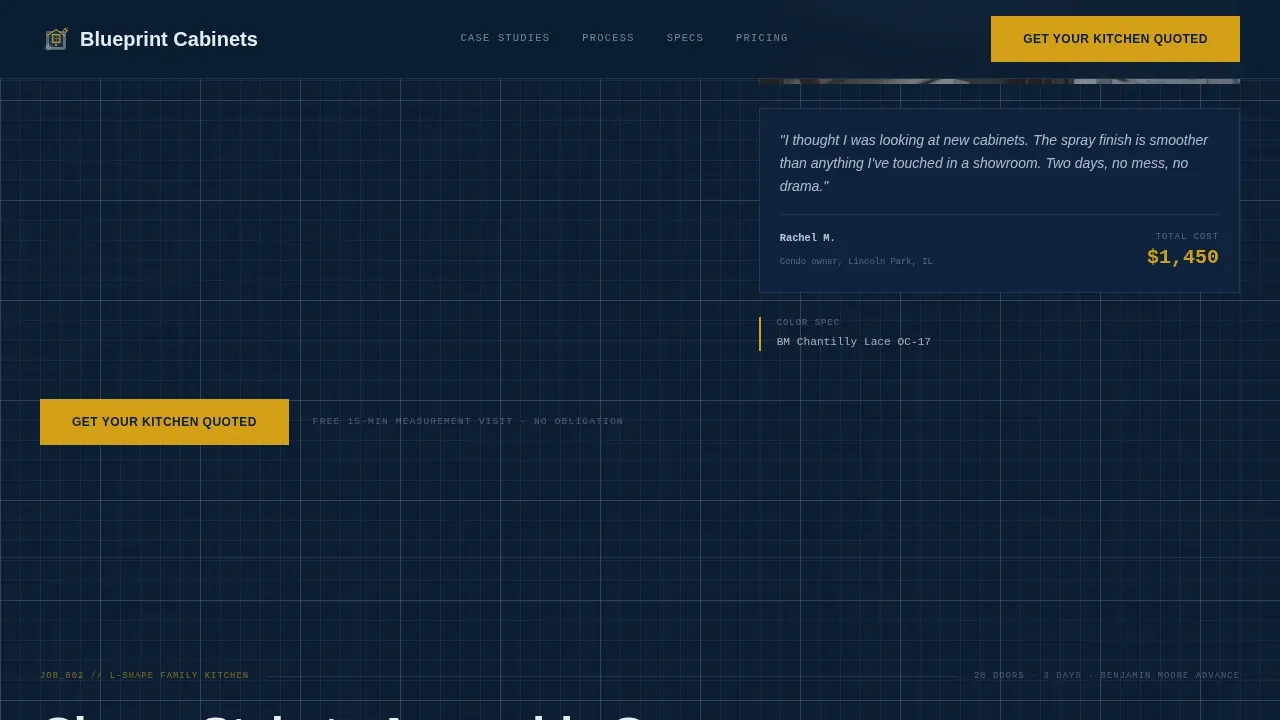Open the Case Studies nav item
The height and width of the screenshot is (720, 1280).
[505, 38]
